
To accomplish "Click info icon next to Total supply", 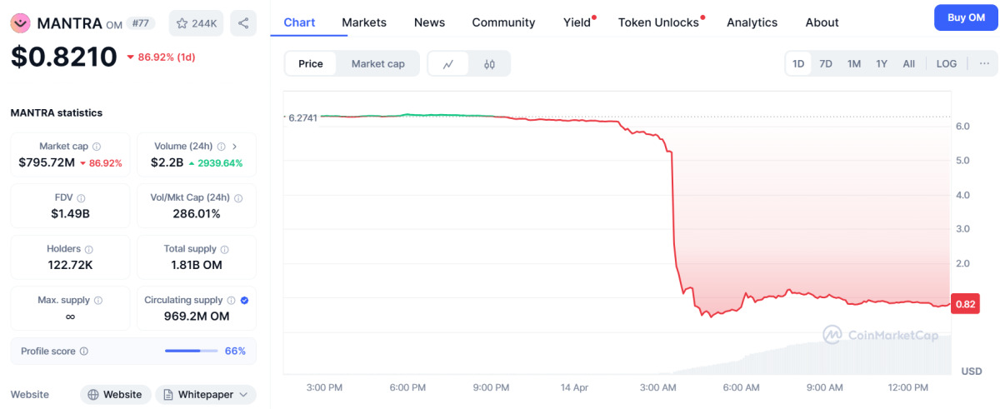I will tap(224, 249).
